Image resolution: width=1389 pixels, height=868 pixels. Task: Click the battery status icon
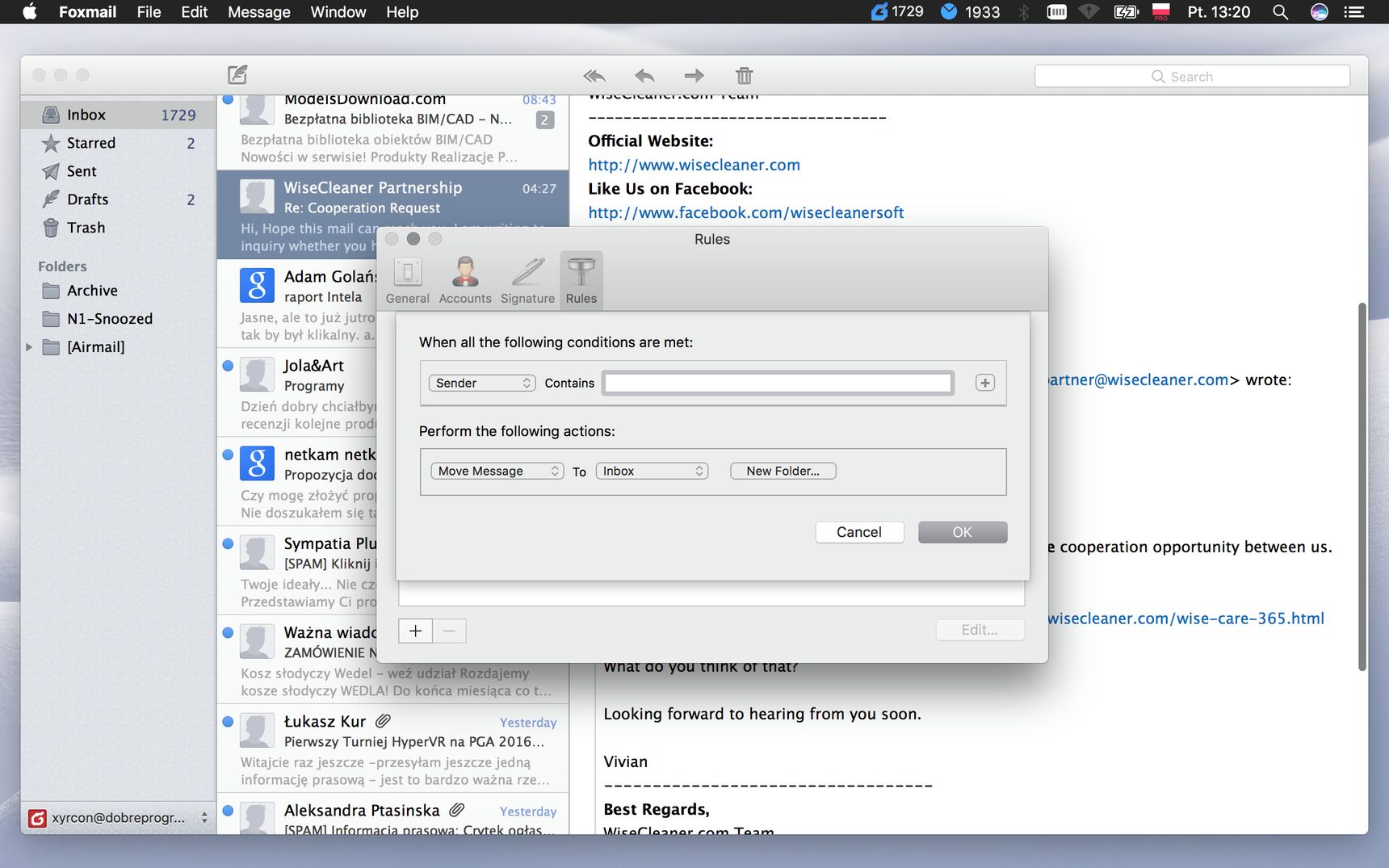[x=1126, y=12]
